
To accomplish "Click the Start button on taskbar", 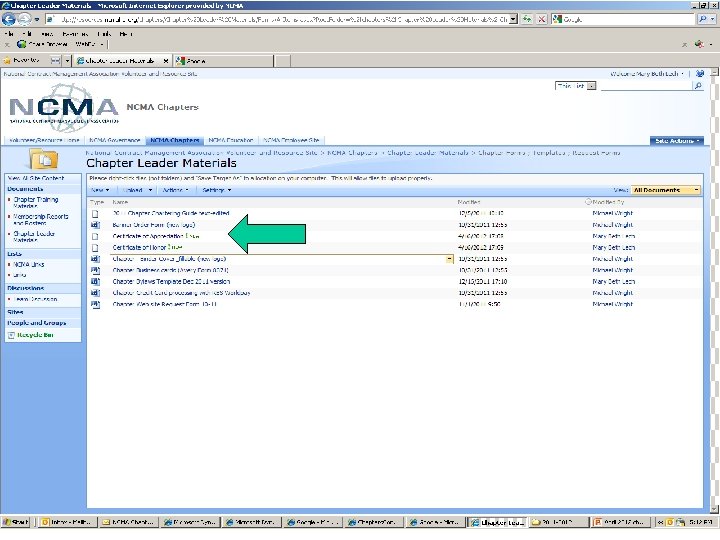I will tap(16, 522).
